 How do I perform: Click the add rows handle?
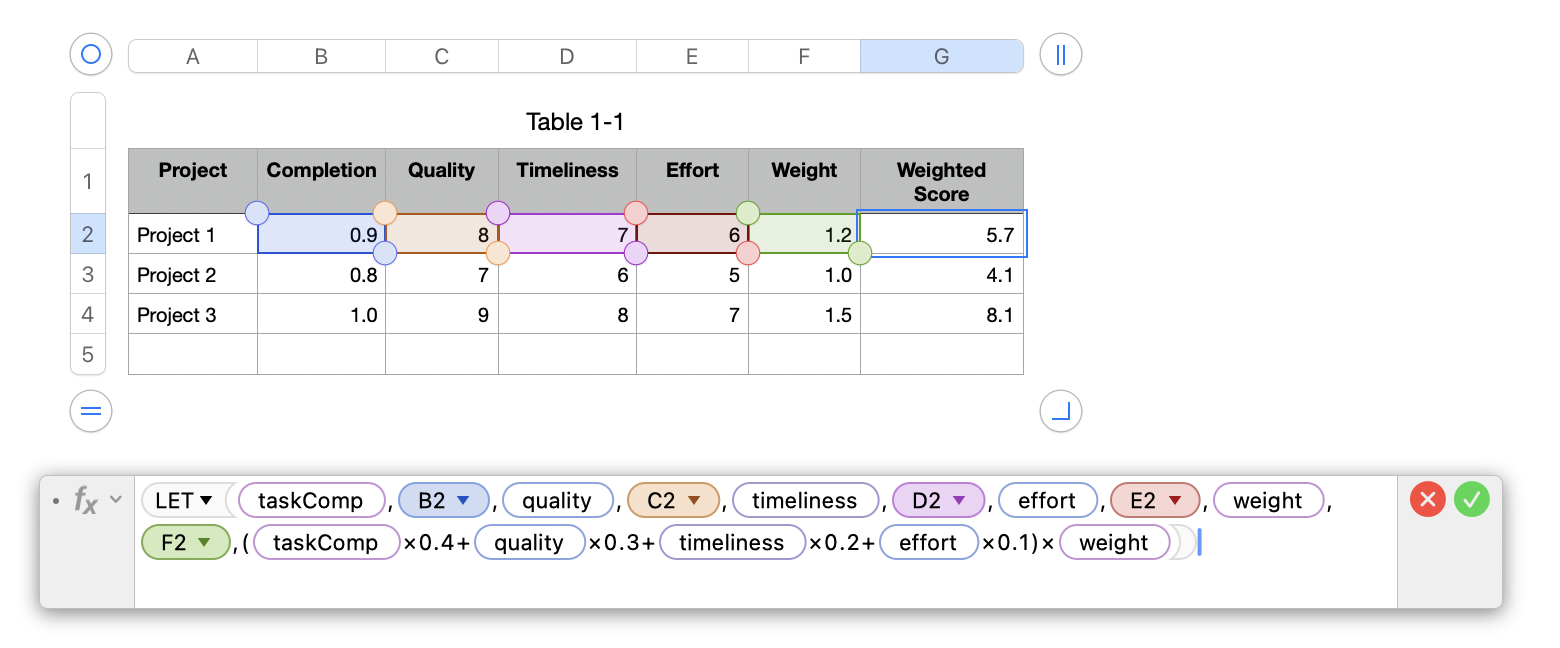[x=90, y=411]
